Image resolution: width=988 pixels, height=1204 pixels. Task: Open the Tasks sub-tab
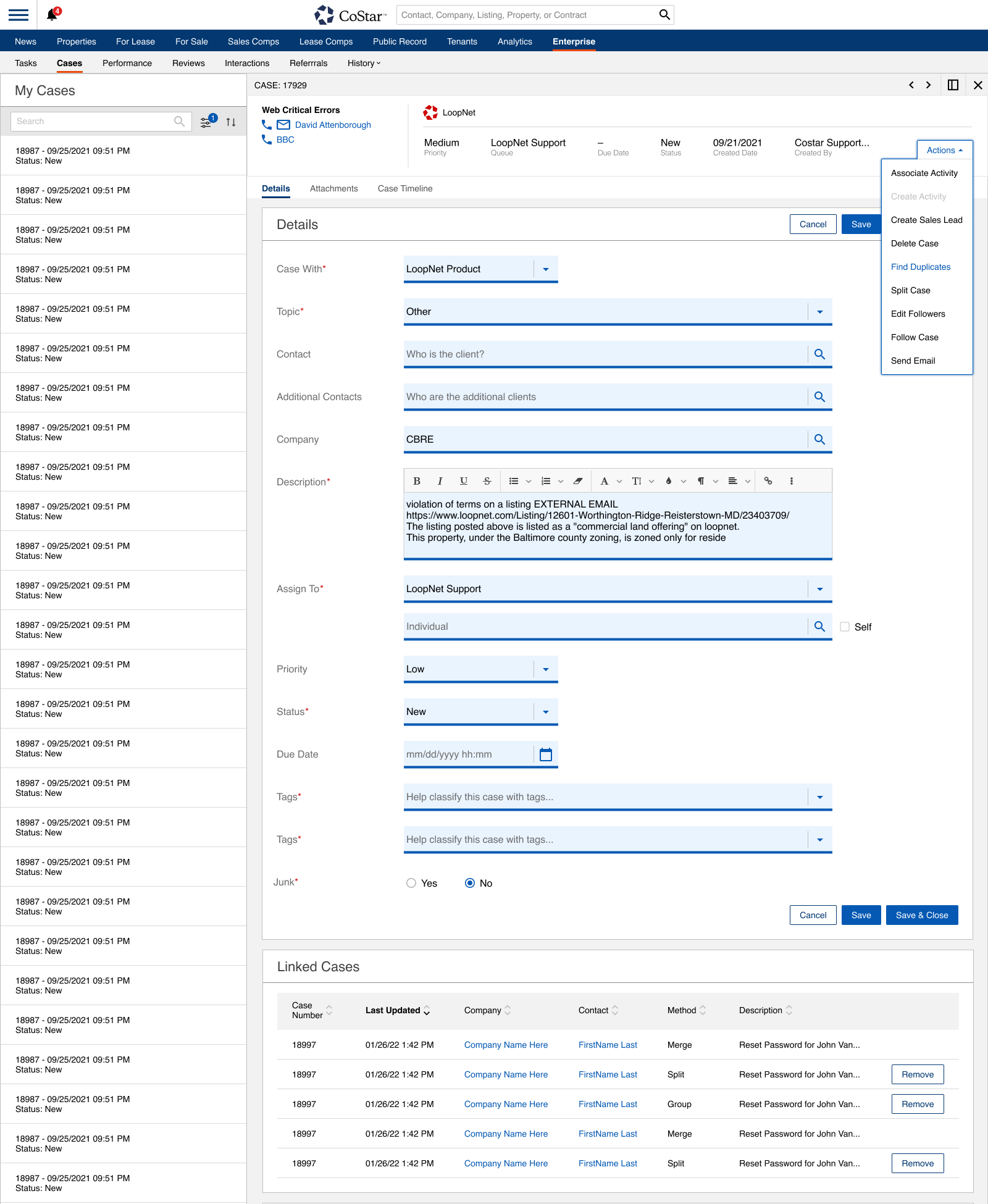click(x=26, y=63)
